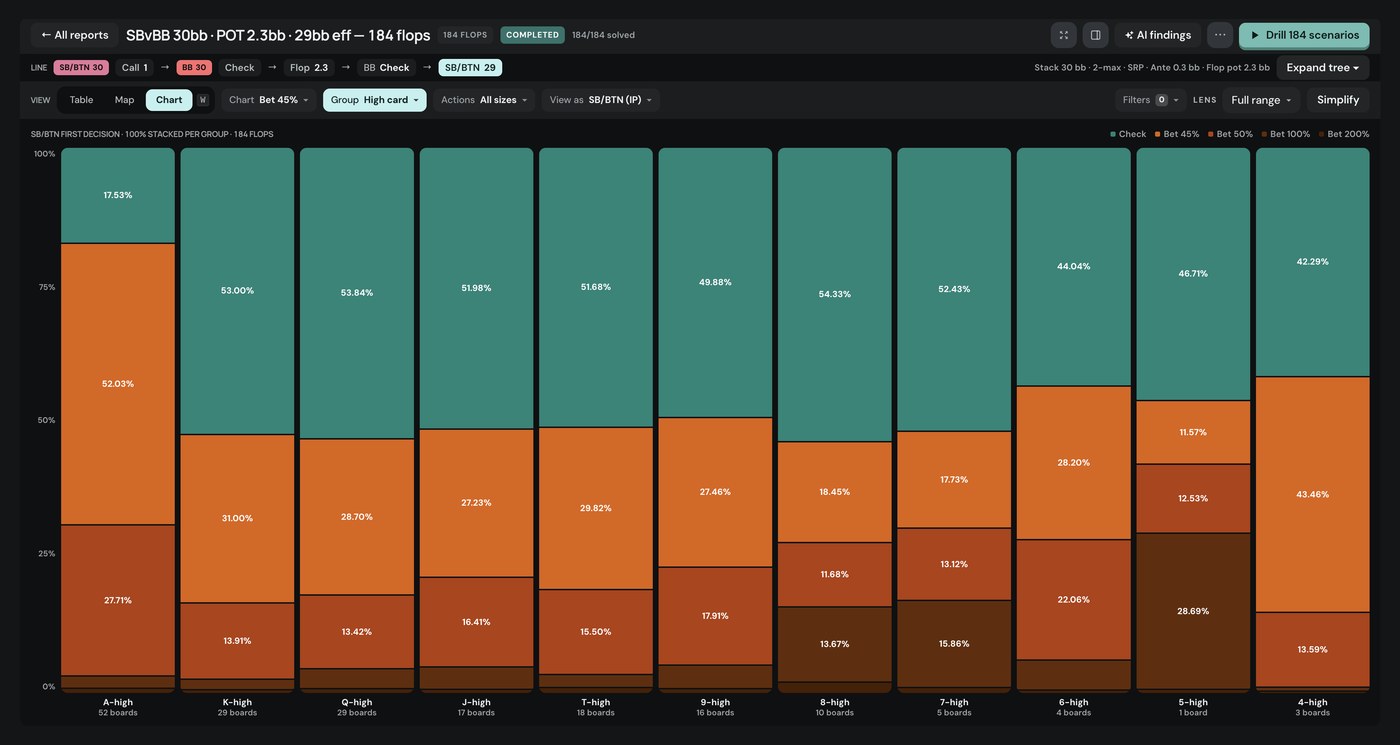Start Drill 184 scenarios
Image resolution: width=1400 pixels, height=745 pixels.
click(x=1304, y=35)
